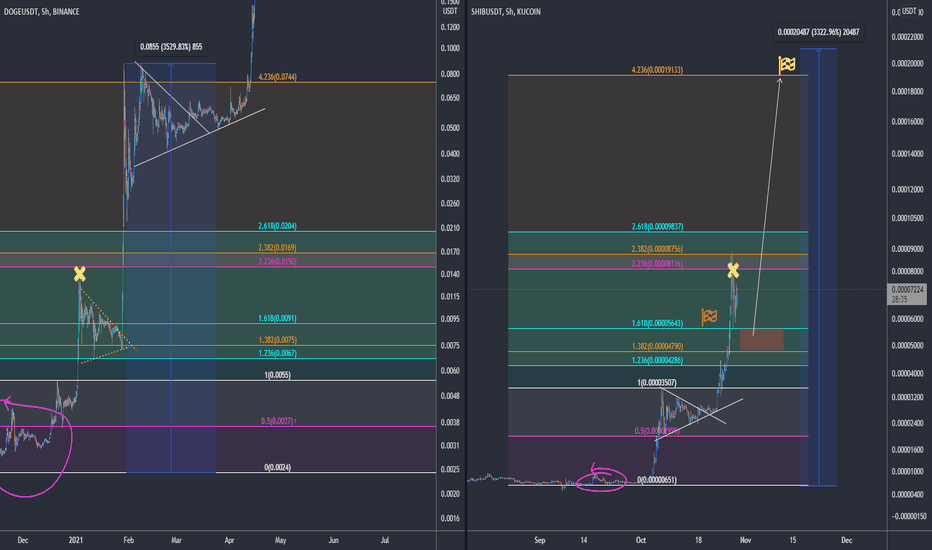This screenshot has height=550, width=932.
Task: Select the 4.236(0.0744) Fibonacci level label
Action: pyautogui.click(x=278, y=77)
